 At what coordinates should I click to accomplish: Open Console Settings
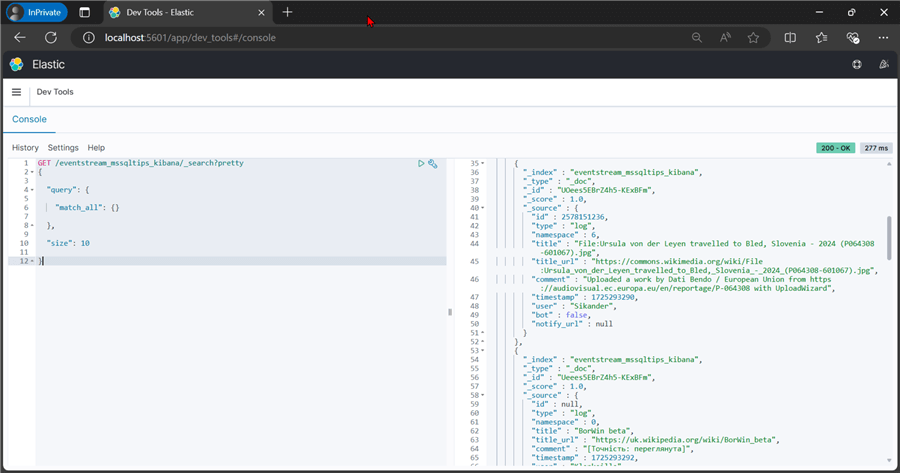click(63, 148)
